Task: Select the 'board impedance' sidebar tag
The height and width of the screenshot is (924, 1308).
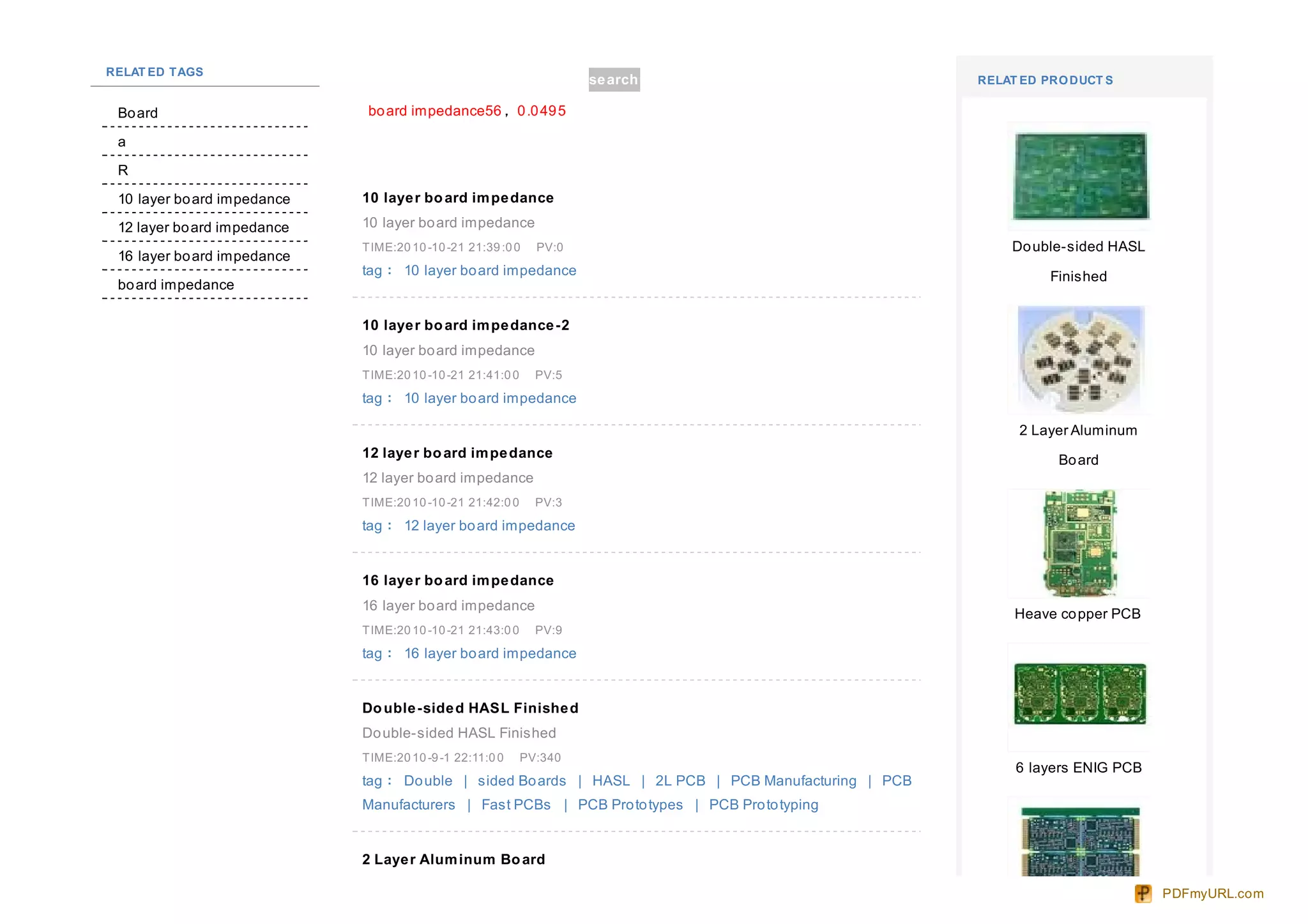Action: 176,285
